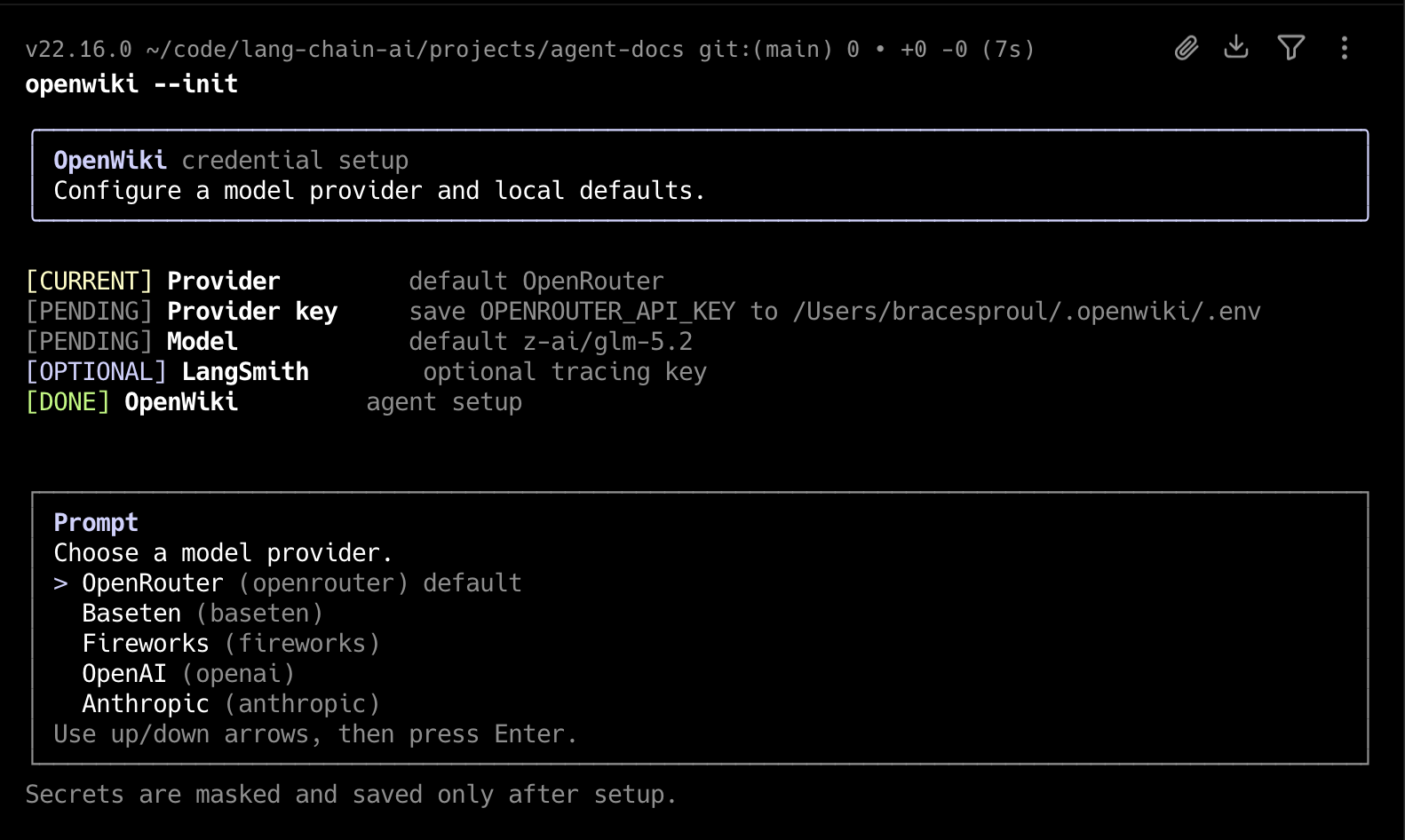This screenshot has width=1405, height=840.
Task: Click the [CURRENT] Provider step
Action: click(345, 281)
